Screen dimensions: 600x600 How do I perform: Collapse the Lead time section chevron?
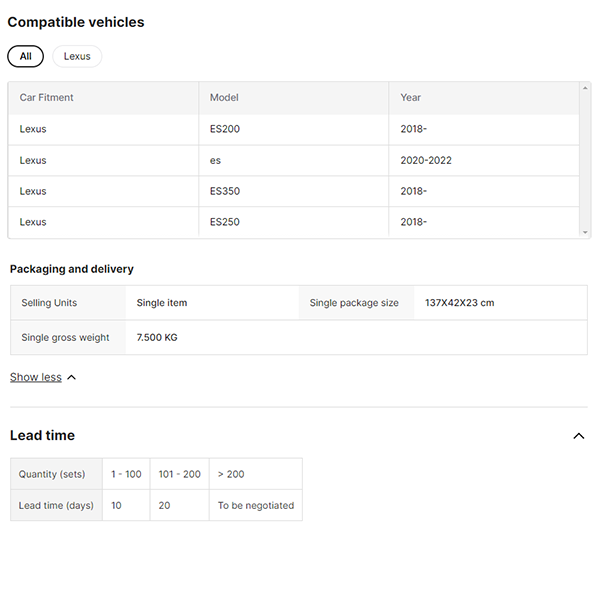coord(578,436)
